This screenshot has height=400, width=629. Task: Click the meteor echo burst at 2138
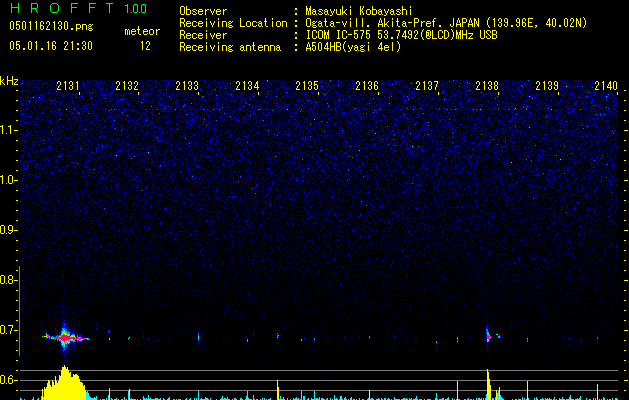pyautogui.click(x=488, y=336)
